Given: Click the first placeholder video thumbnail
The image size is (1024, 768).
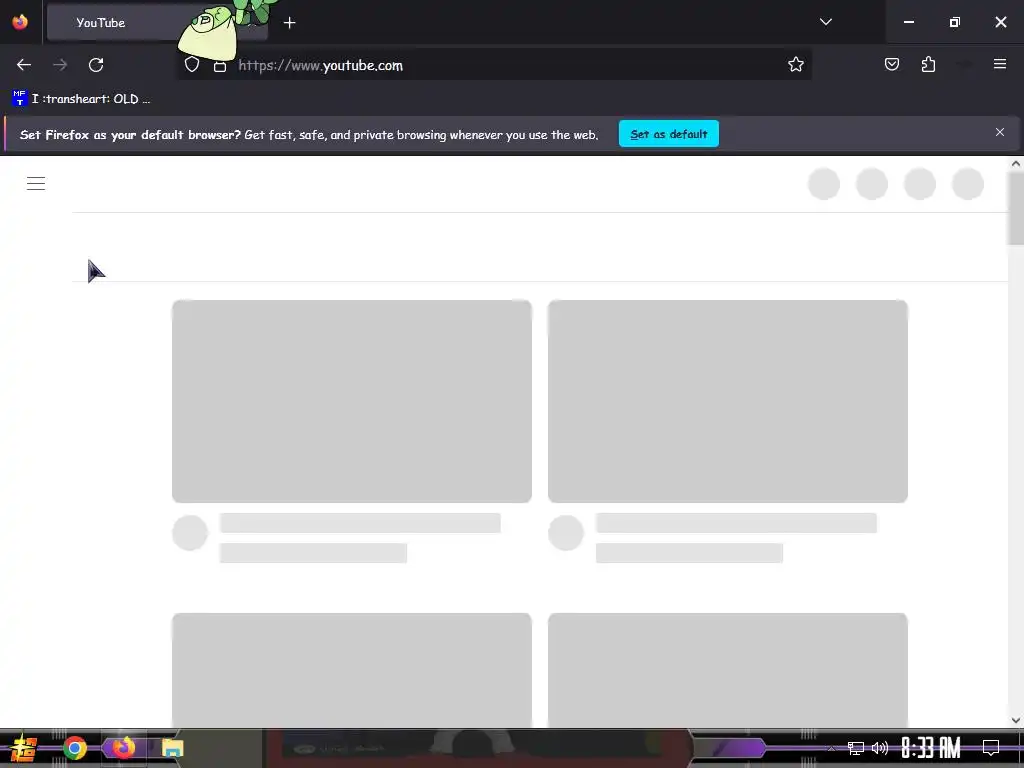Looking at the screenshot, I should (352, 401).
